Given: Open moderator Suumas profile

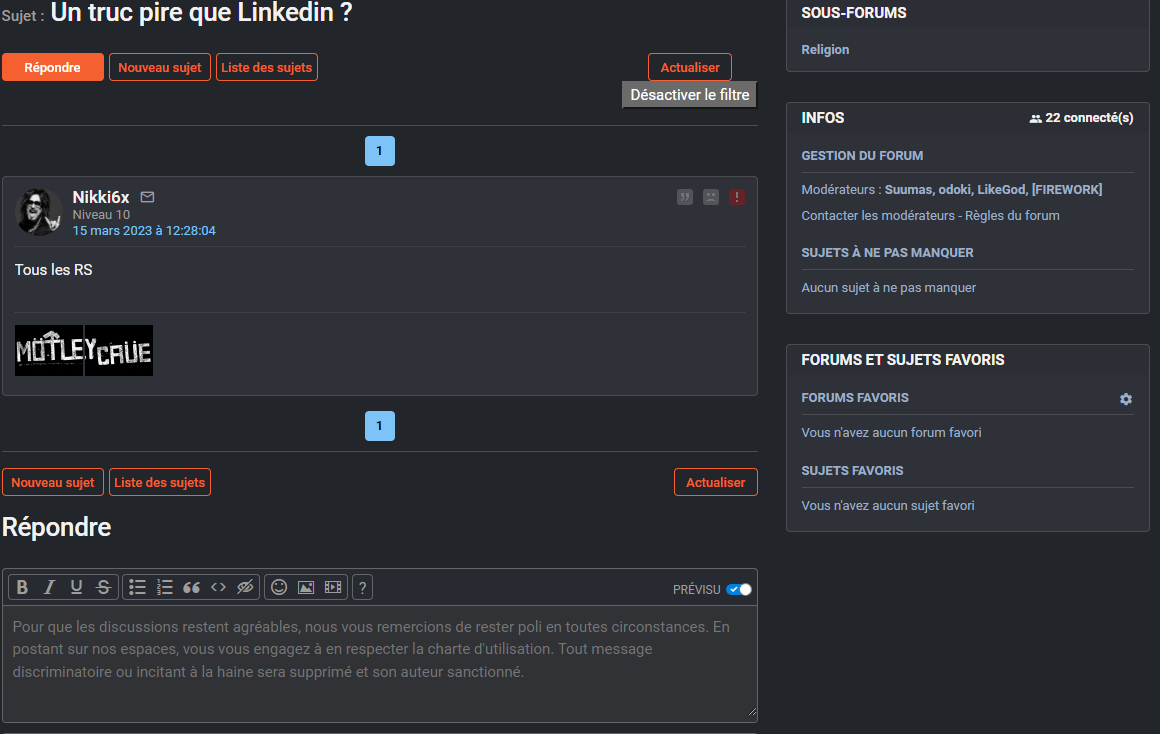Looking at the screenshot, I should 908,189.
